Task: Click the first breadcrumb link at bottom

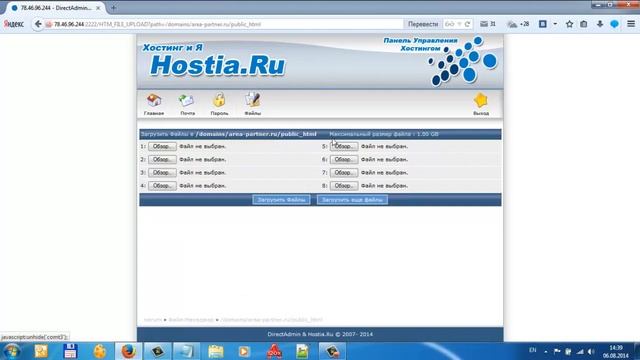Action: 153,320
